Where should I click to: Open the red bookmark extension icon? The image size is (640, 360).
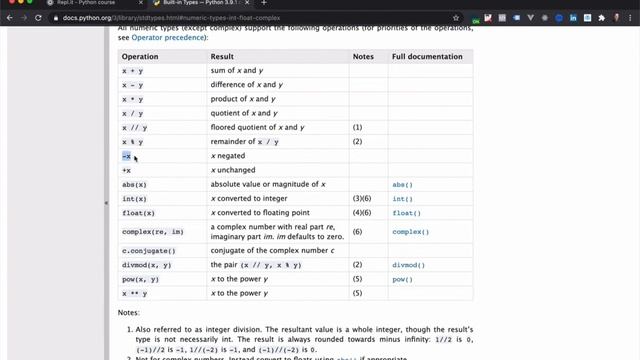488,18
